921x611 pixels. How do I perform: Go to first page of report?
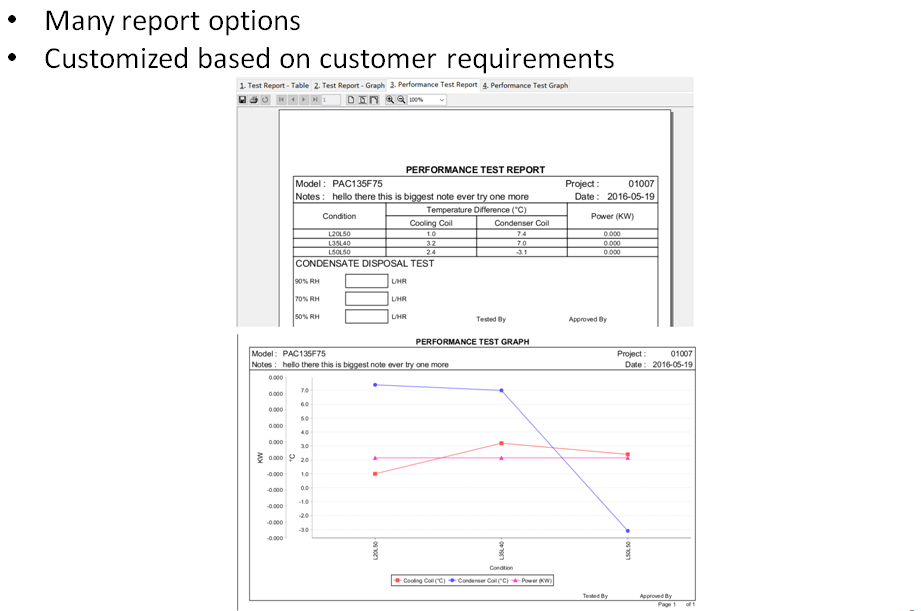click(282, 100)
